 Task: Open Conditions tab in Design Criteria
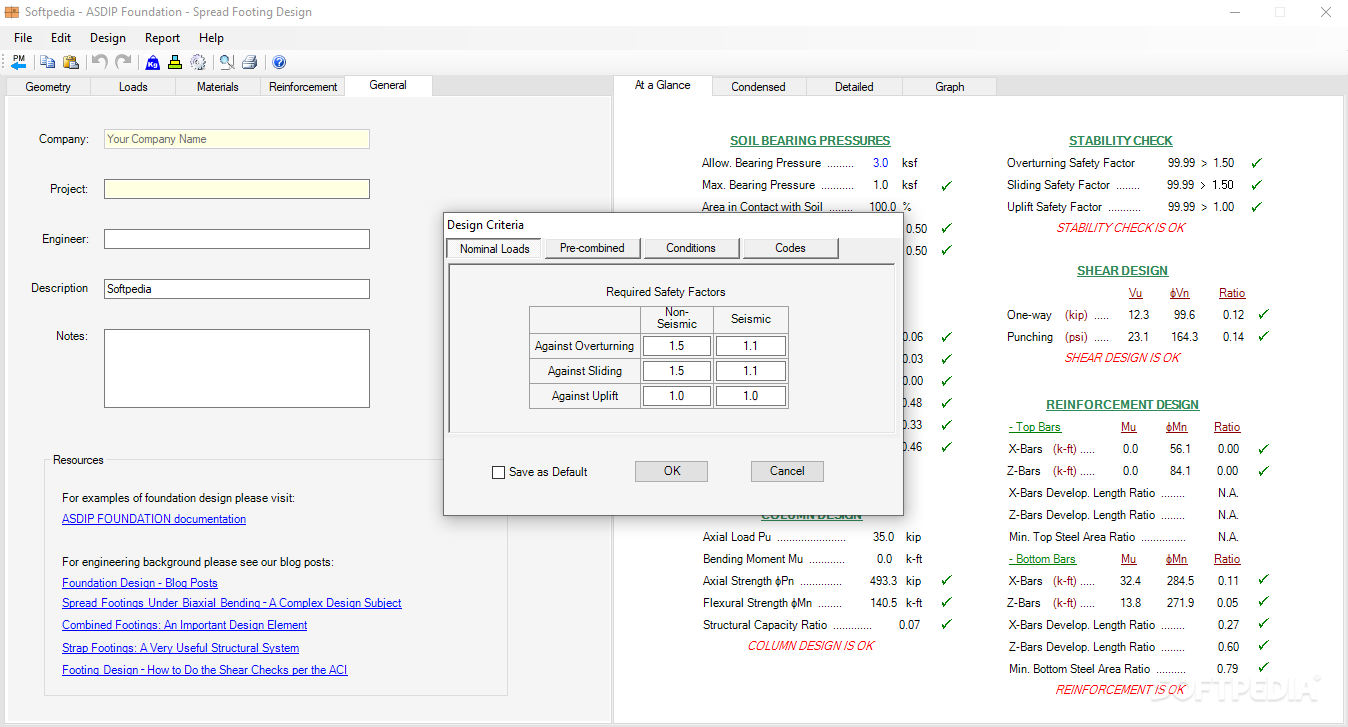[x=691, y=248]
